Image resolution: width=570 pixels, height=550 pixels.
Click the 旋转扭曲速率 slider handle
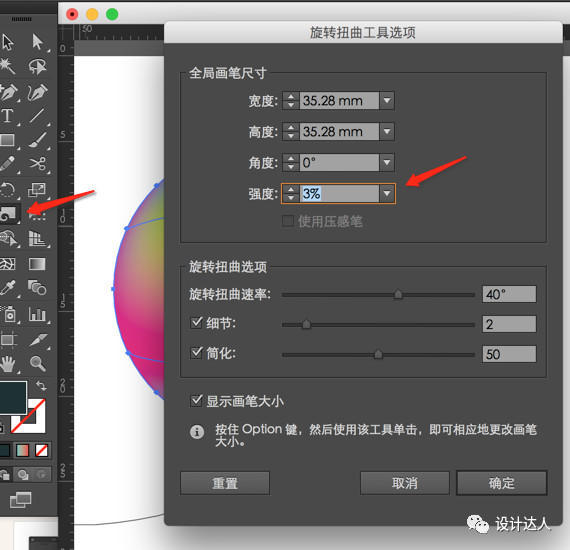pyautogui.click(x=398, y=294)
